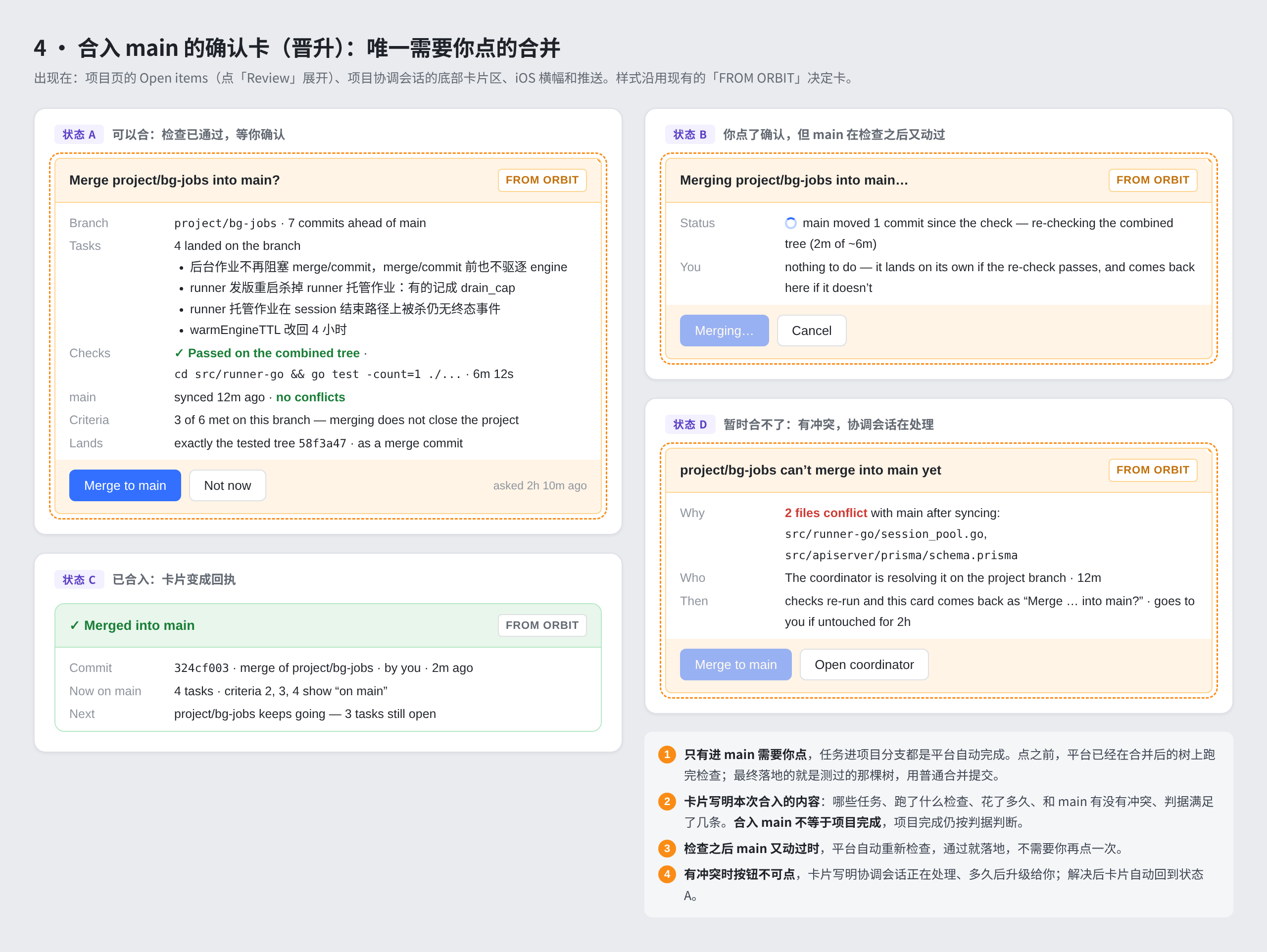Click note '只有进 main 需要你点'
1267x952 pixels.
click(x=745, y=755)
